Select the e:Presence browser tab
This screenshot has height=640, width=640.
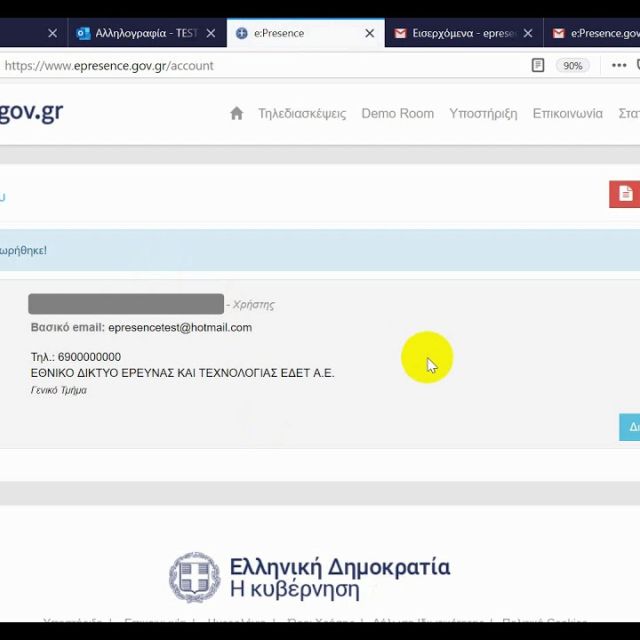(x=306, y=33)
